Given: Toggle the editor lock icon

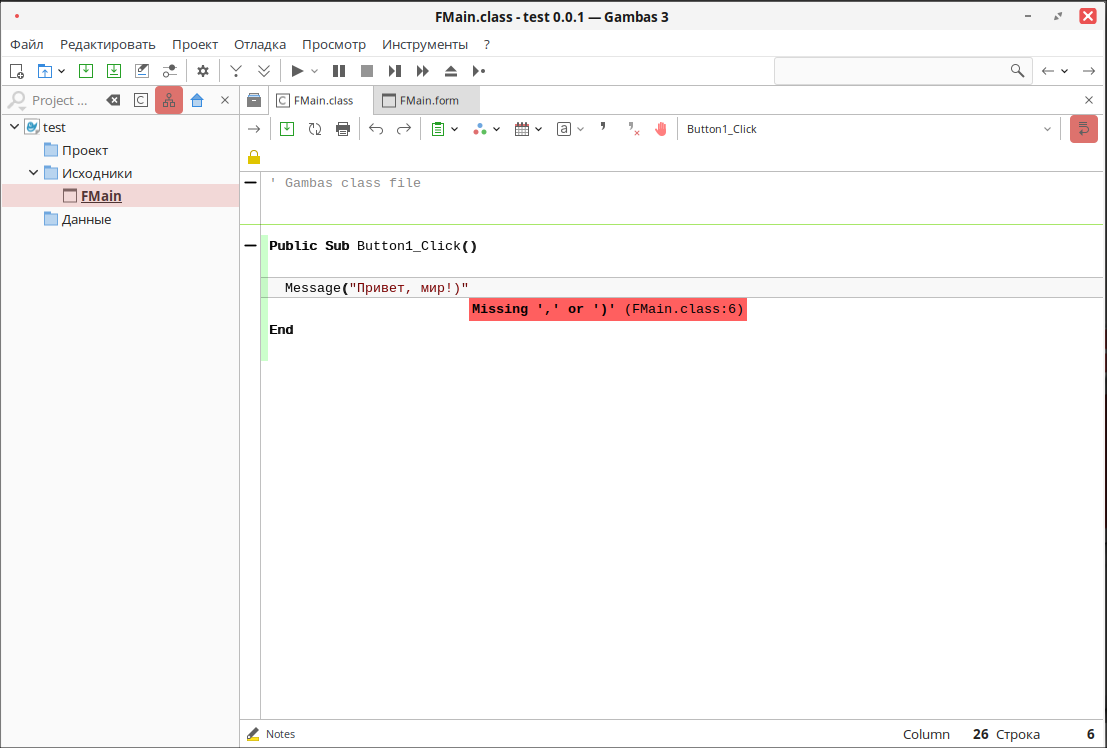Looking at the screenshot, I should pyautogui.click(x=253, y=157).
